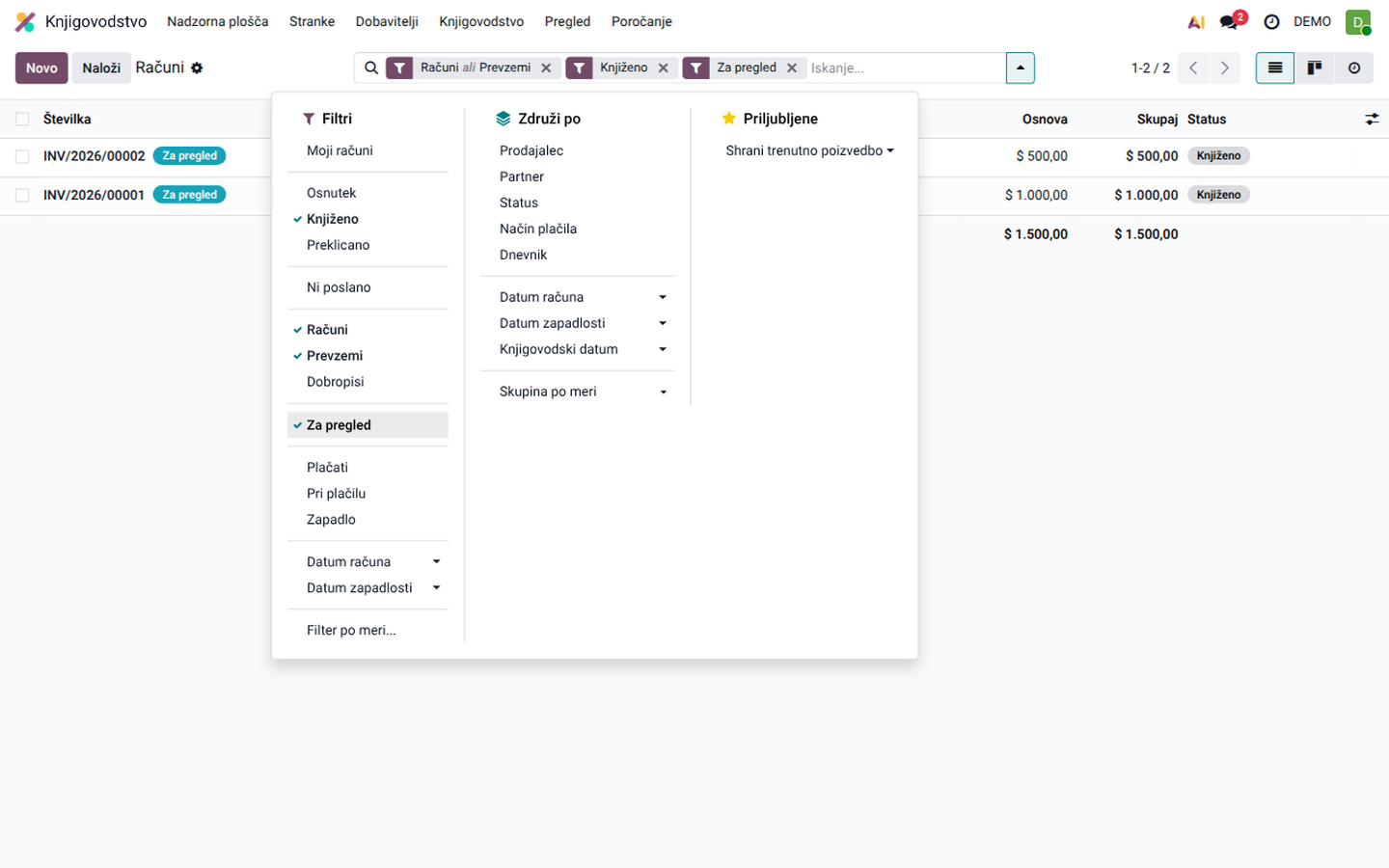Open the Dobavitelji menu
Screen dimensions: 1389x868
click(x=387, y=21)
